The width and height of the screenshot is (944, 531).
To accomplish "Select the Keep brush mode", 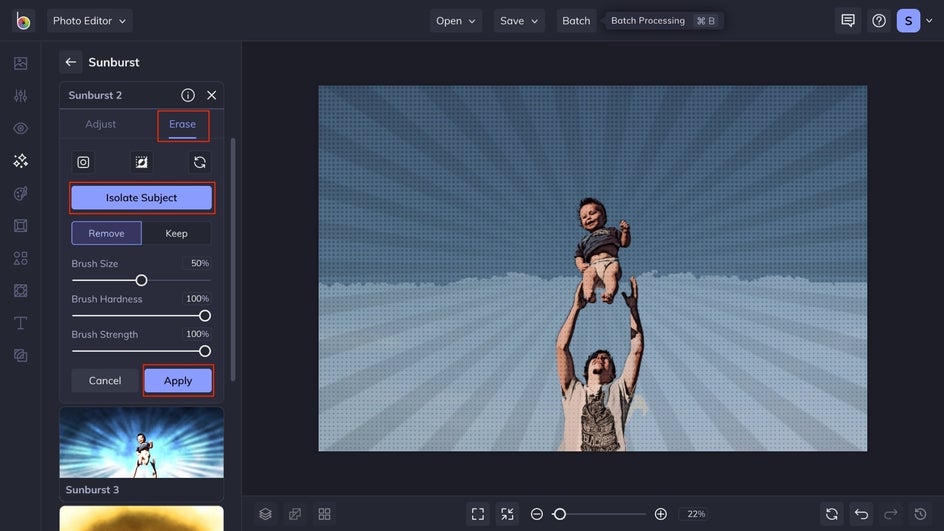I will (x=176, y=233).
